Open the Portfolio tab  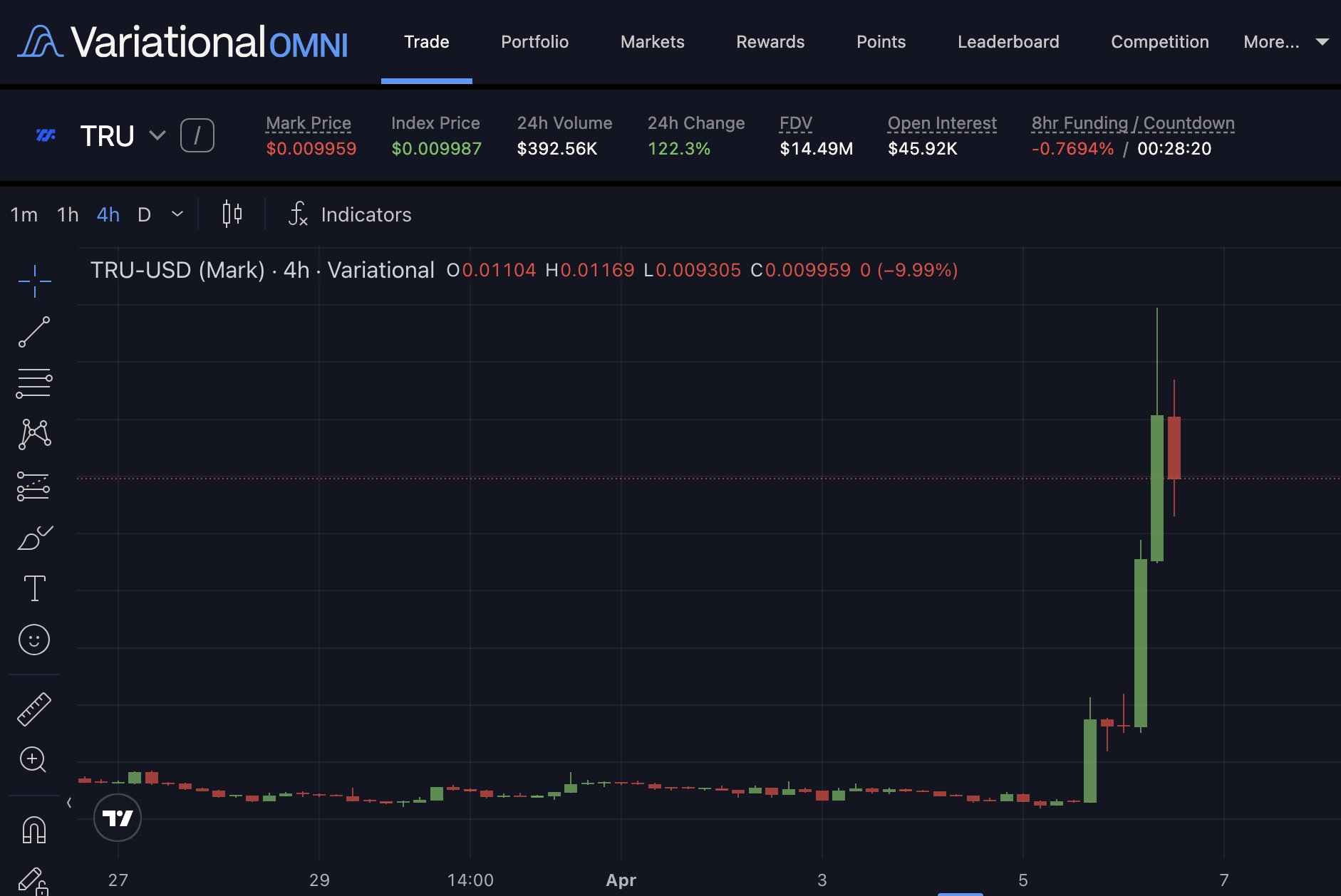[x=535, y=42]
